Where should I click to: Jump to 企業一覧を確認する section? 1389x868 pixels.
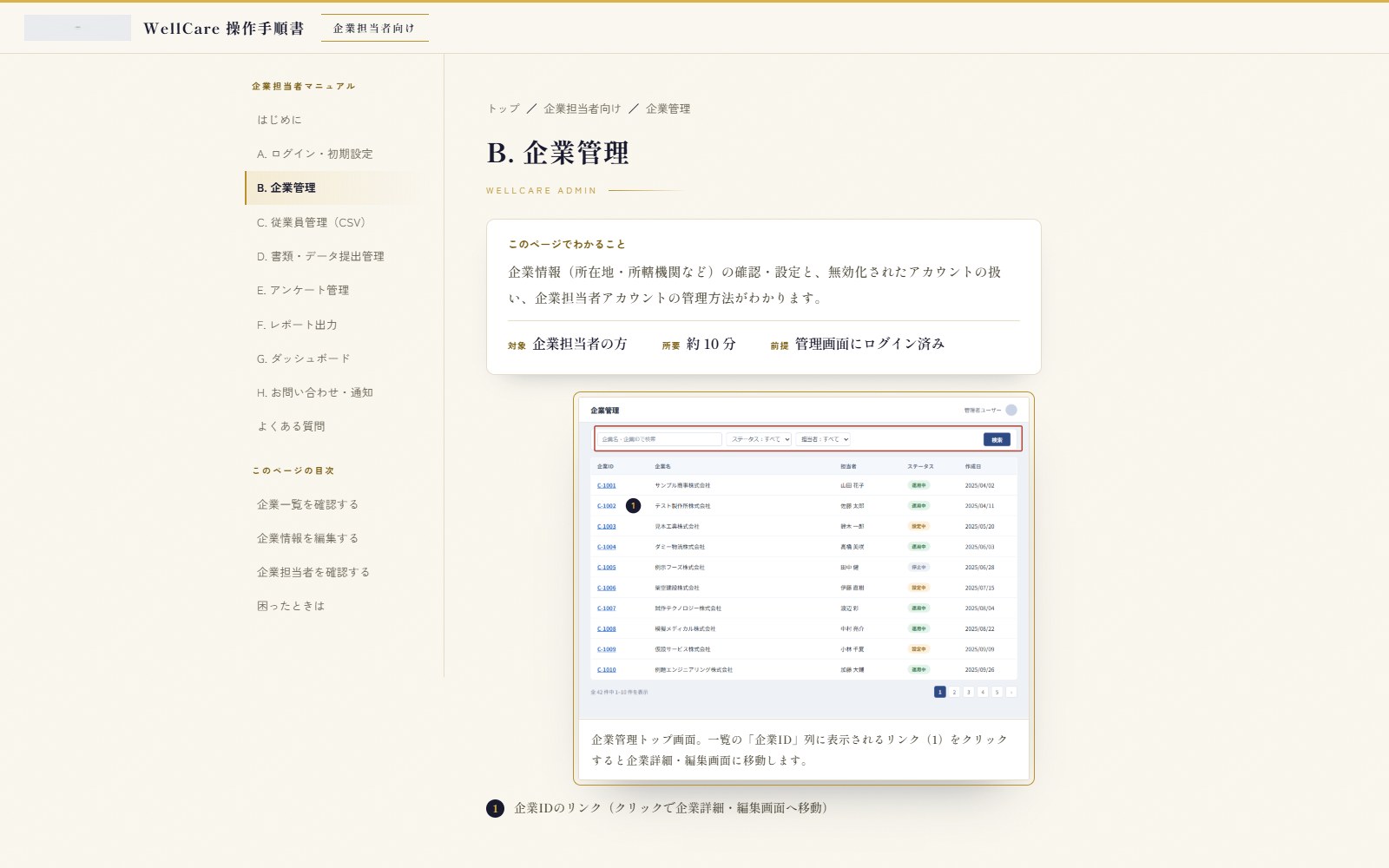307,504
